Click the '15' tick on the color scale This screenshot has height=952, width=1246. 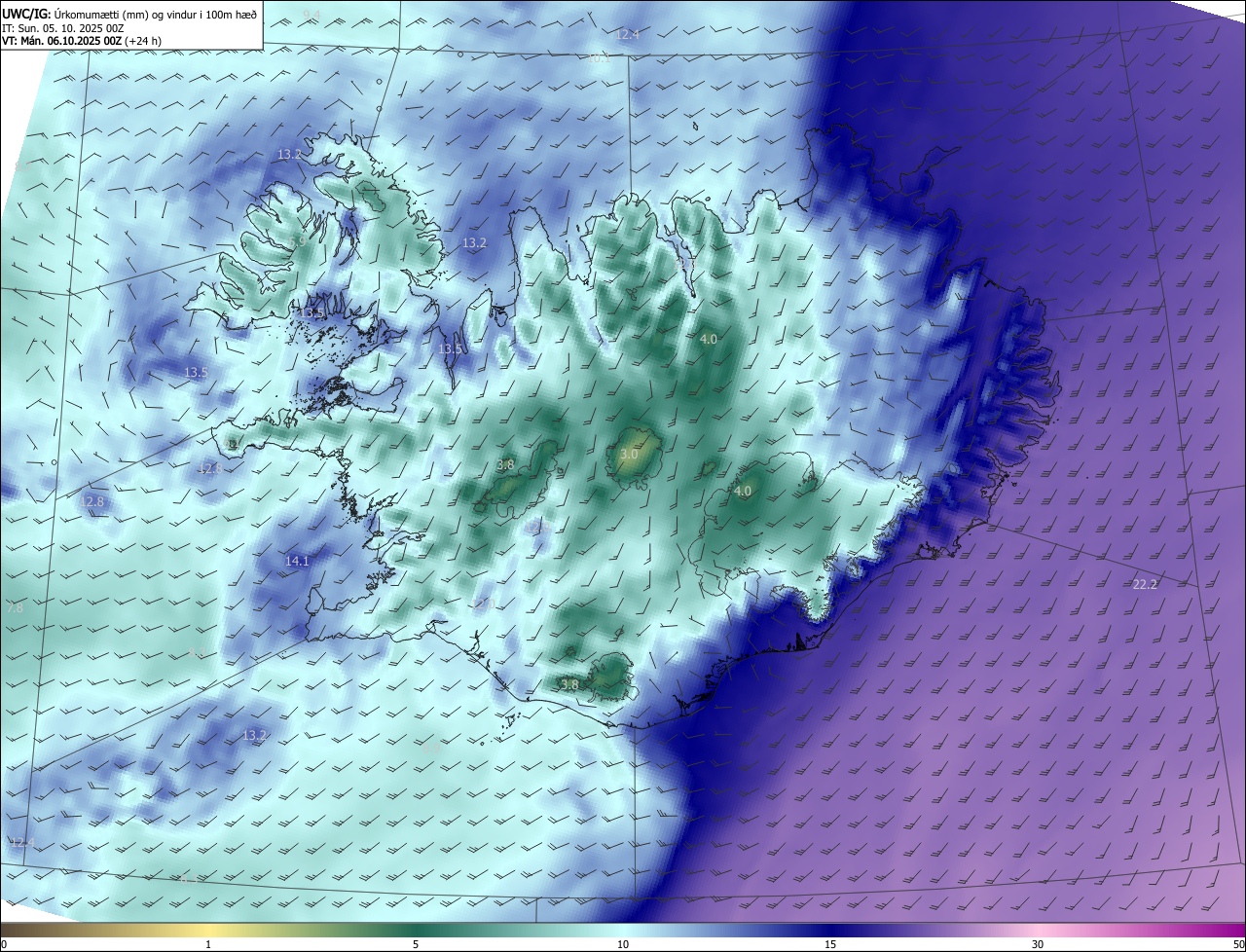click(x=830, y=944)
